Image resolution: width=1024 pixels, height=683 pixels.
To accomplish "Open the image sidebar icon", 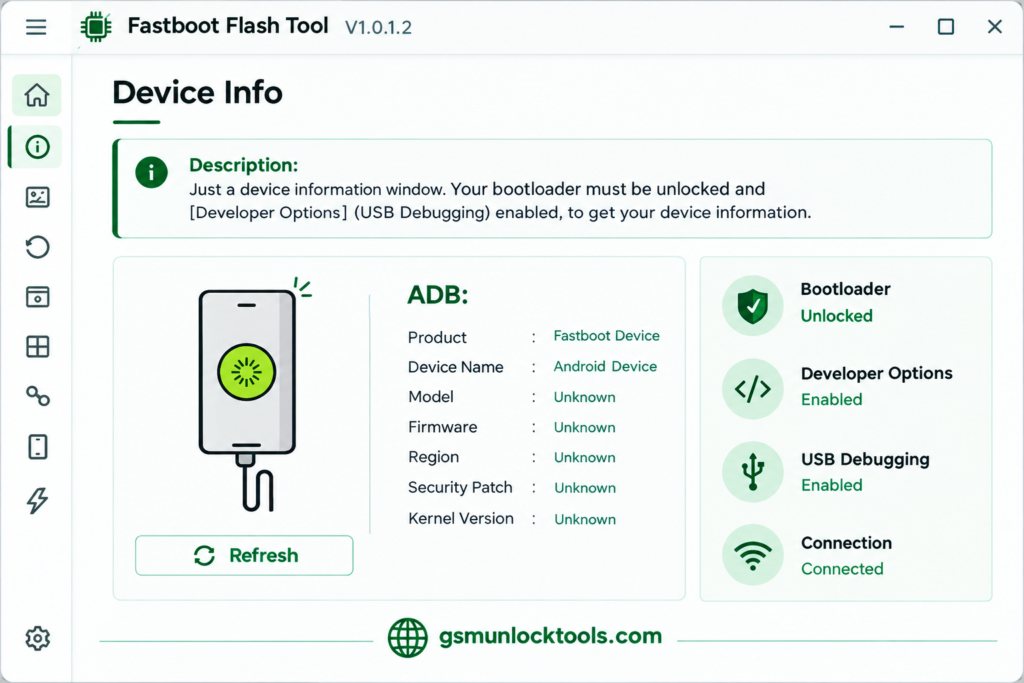I will 37,197.
